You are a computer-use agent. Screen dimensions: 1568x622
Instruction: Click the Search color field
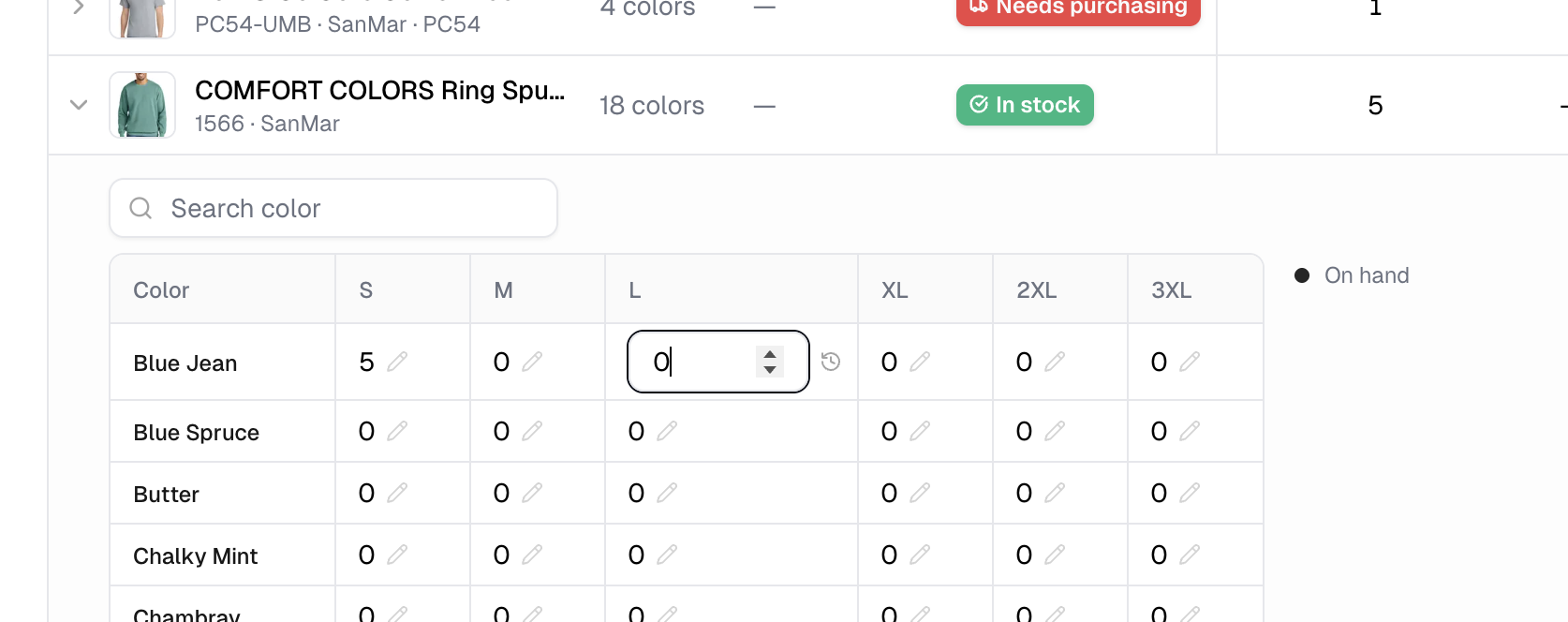[x=333, y=208]
